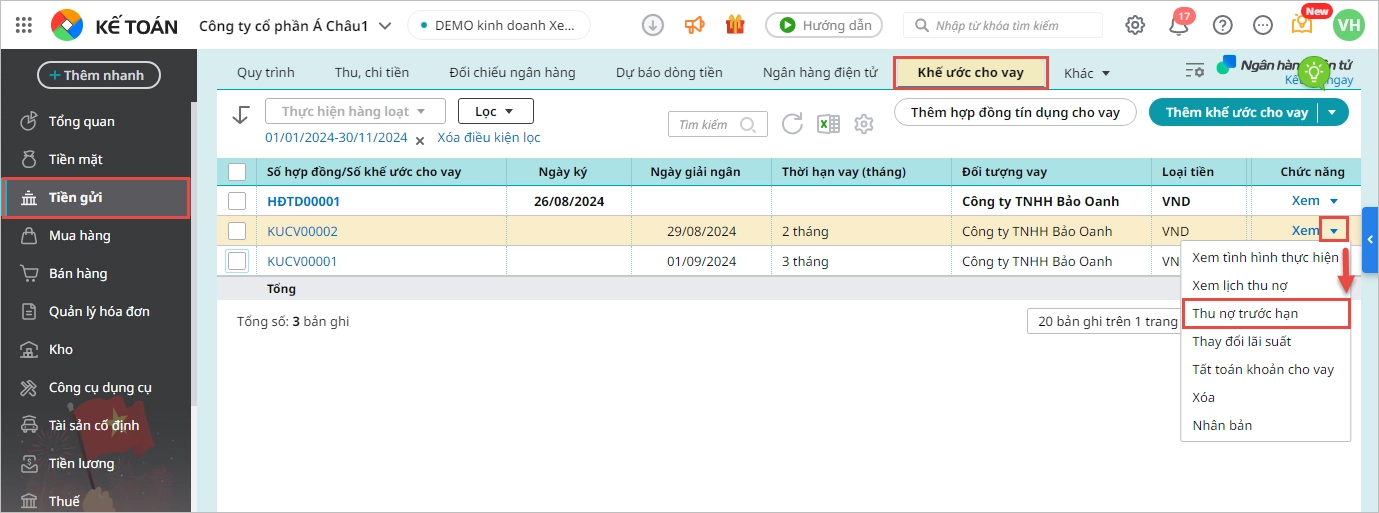Open the 20 bản ghi trên 1 trang selector
The height and width of the screenshot is (513, 1379).
[x=1106, y=321]
